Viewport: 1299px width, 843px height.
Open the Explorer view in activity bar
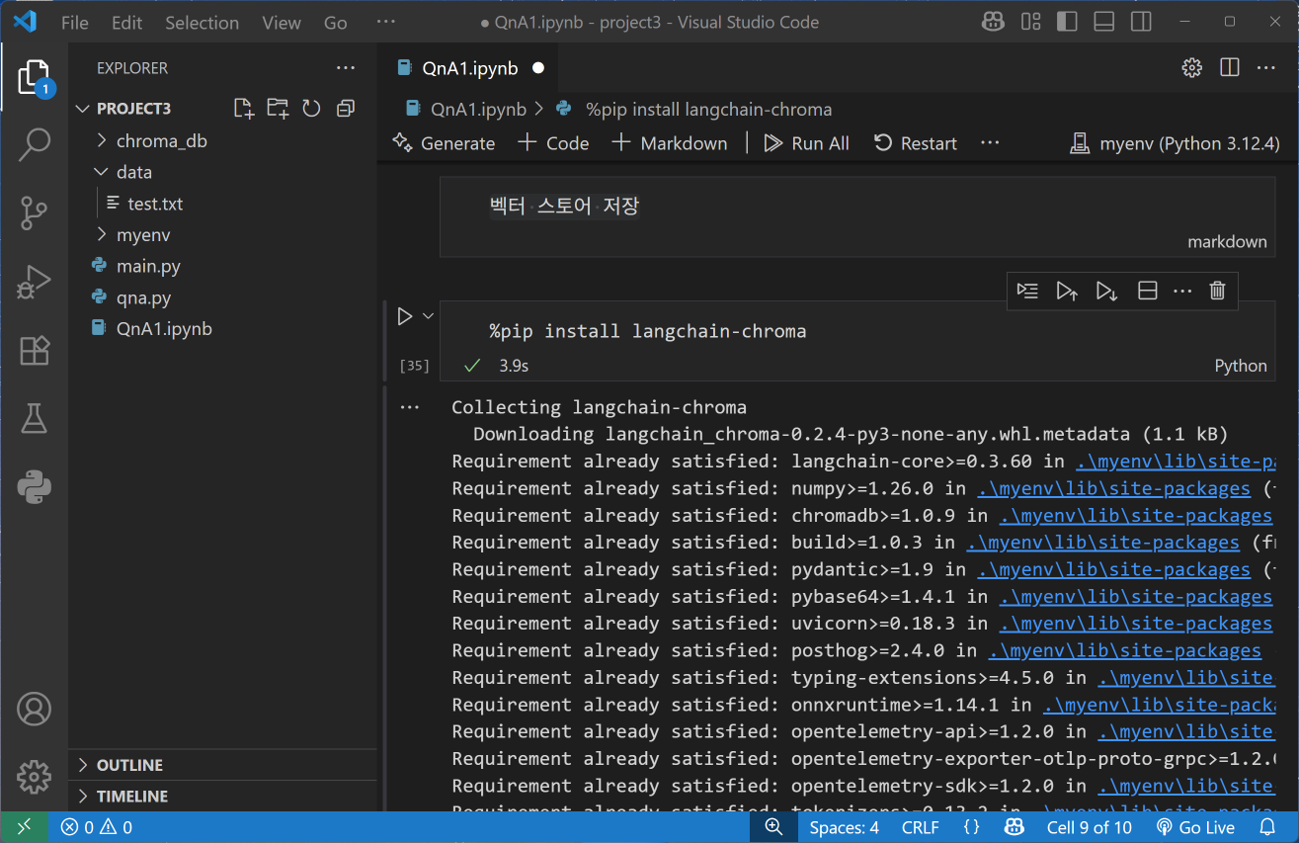34,79
